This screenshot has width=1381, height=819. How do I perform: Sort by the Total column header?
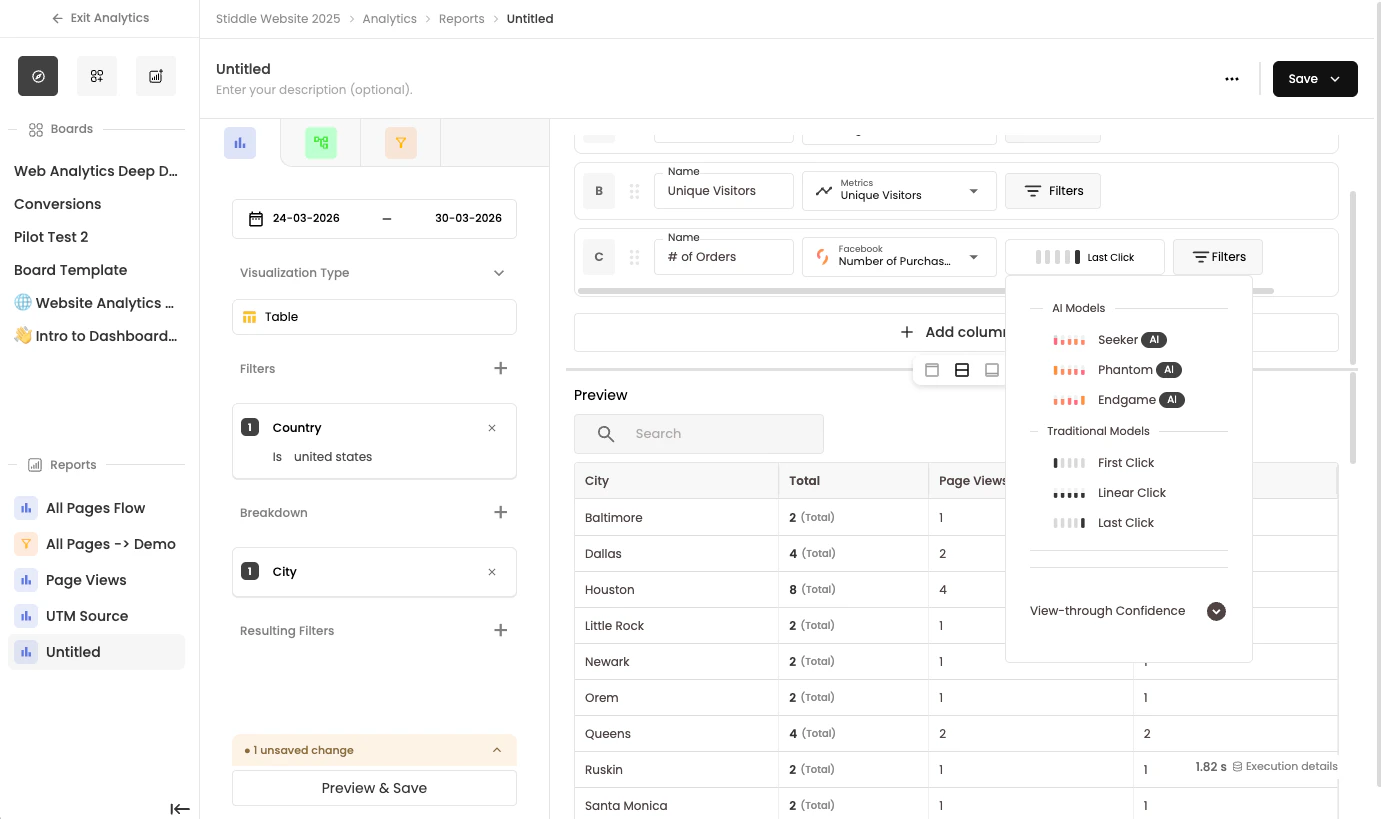point(853,481)
